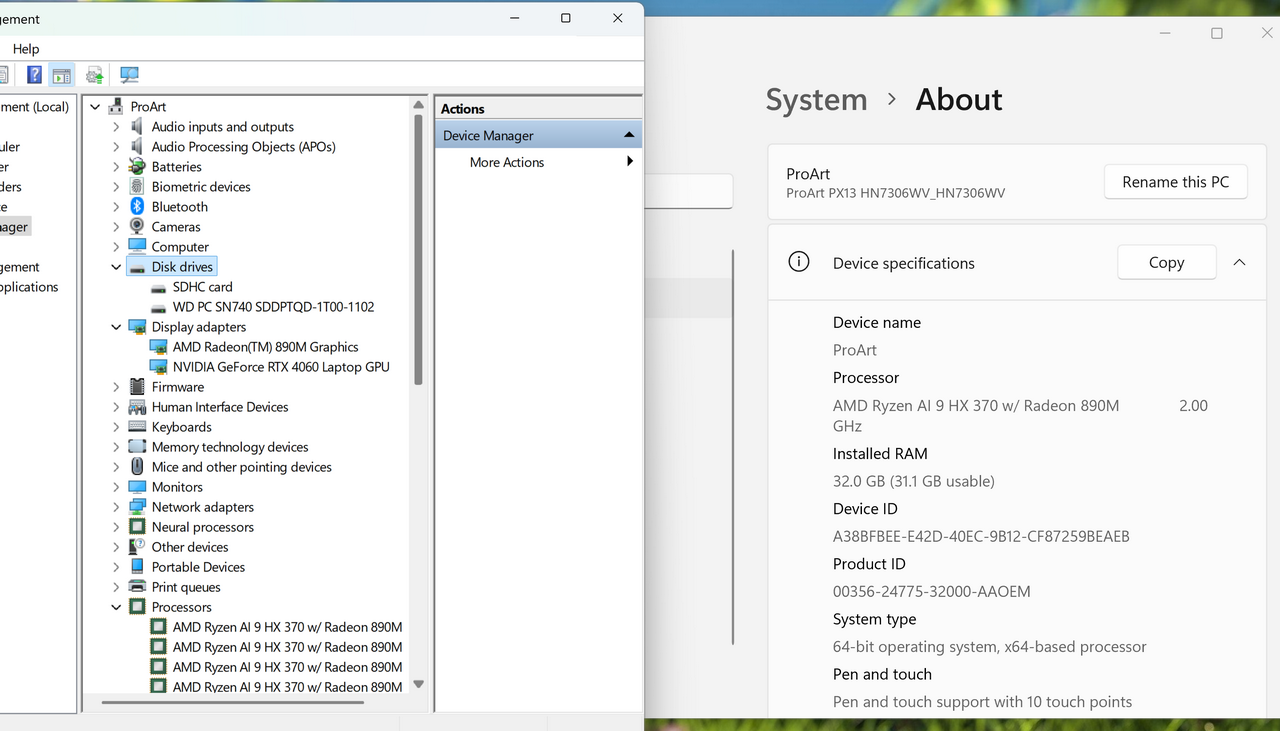Click the ProArt PX13 model name text

point(895,193)
